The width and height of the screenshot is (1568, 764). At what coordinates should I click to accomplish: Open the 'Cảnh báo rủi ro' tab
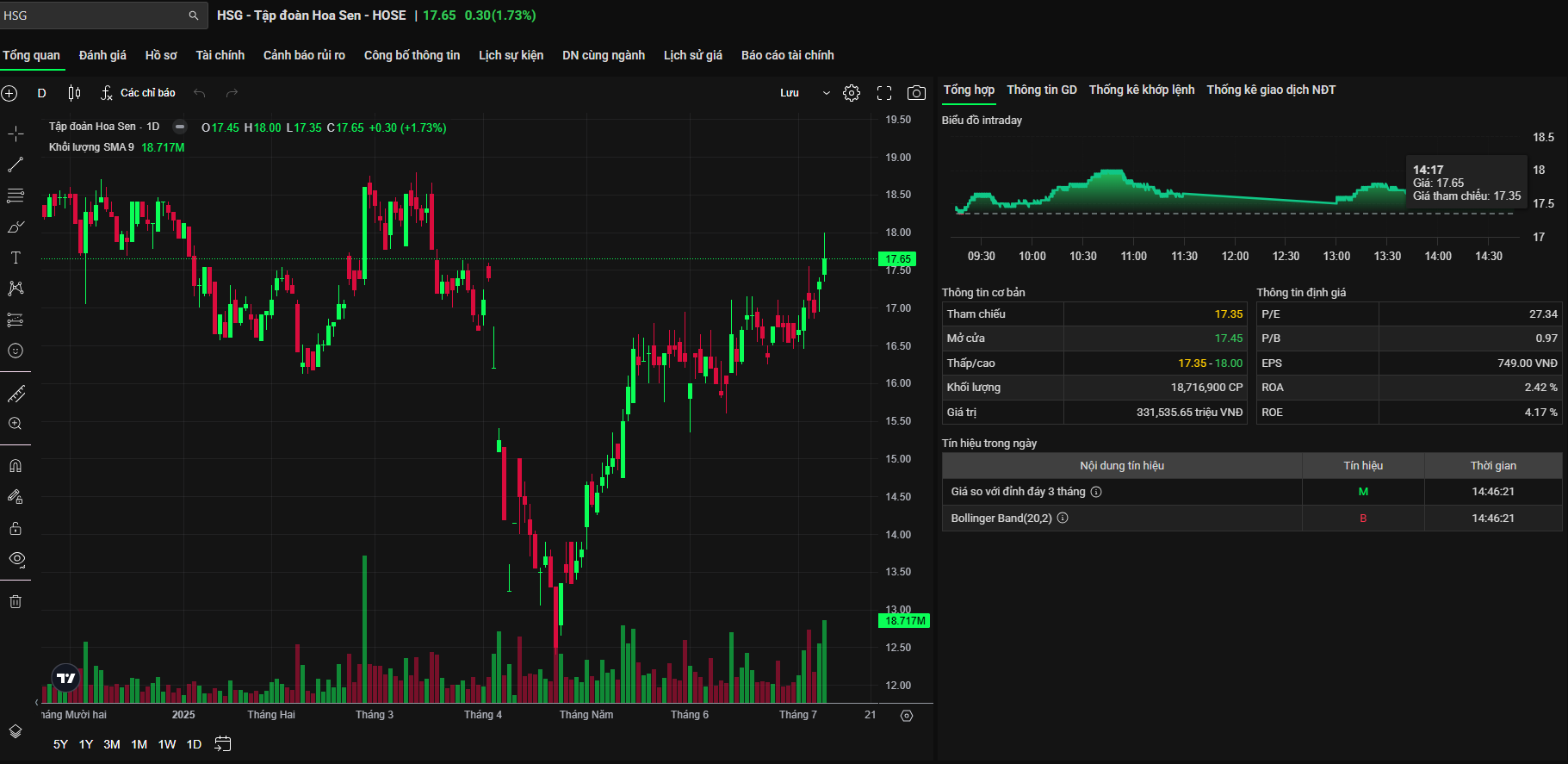(304, 55)
